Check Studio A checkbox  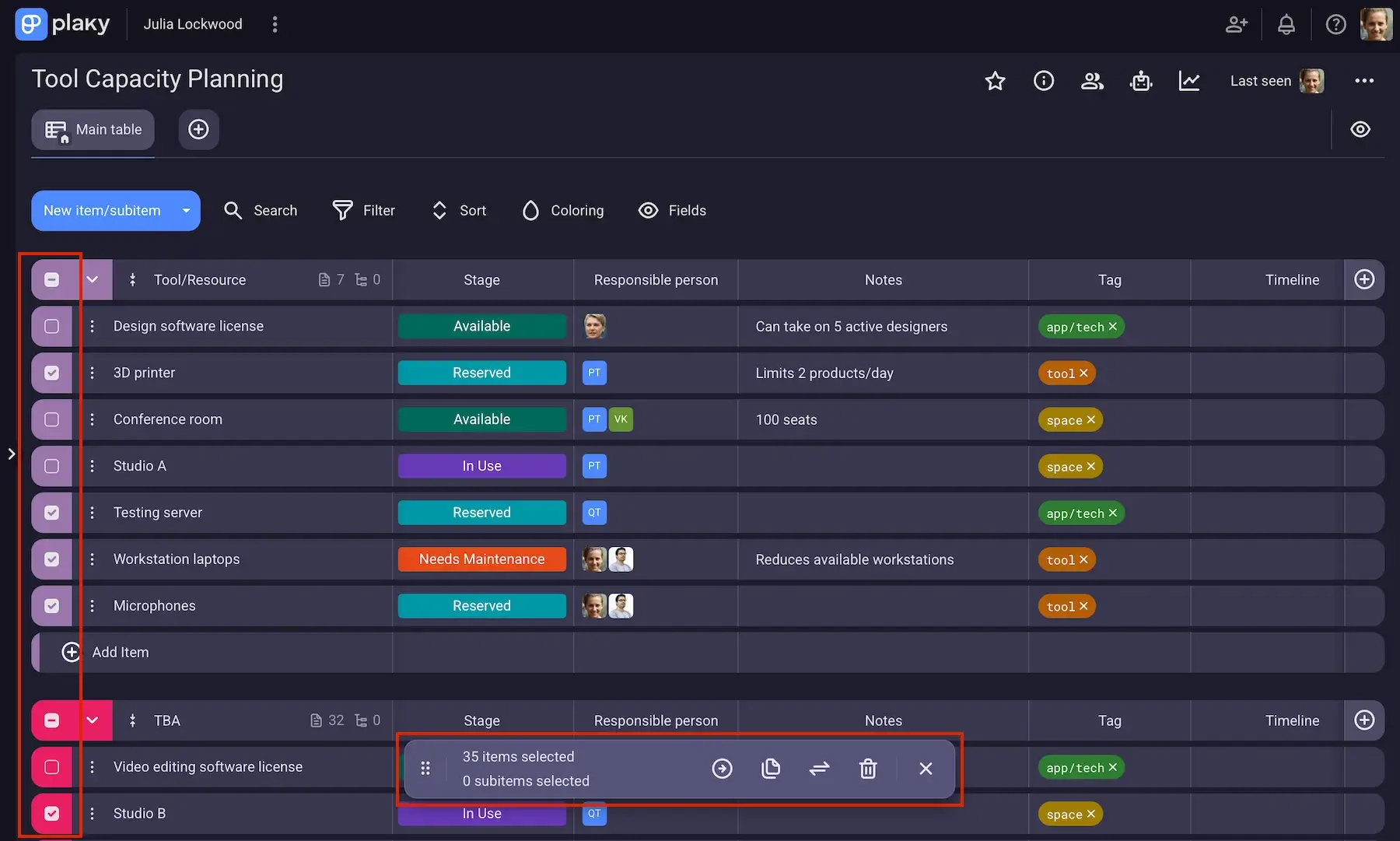point(51,466)
